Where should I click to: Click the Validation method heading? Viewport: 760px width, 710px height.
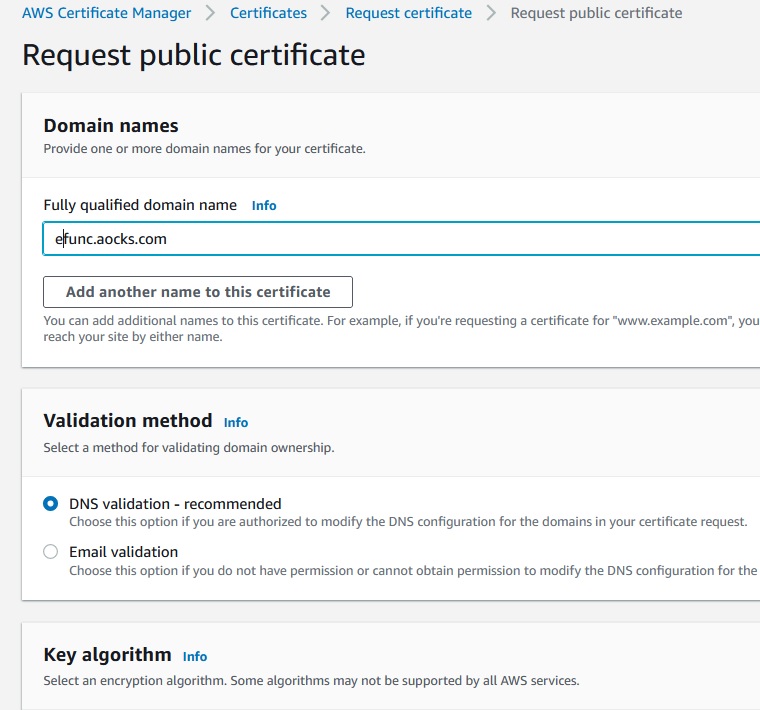[128, 420]
